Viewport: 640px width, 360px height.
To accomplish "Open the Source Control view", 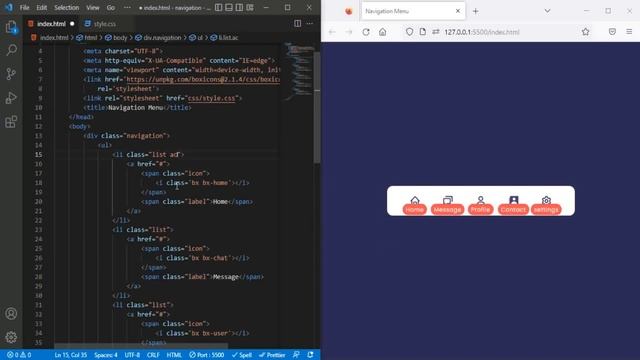I will 11,74.
